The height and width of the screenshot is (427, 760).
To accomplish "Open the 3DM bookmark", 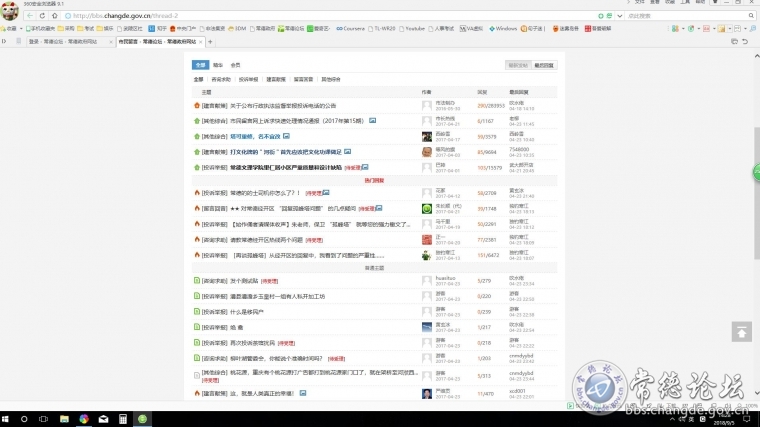I will point(237,29).
